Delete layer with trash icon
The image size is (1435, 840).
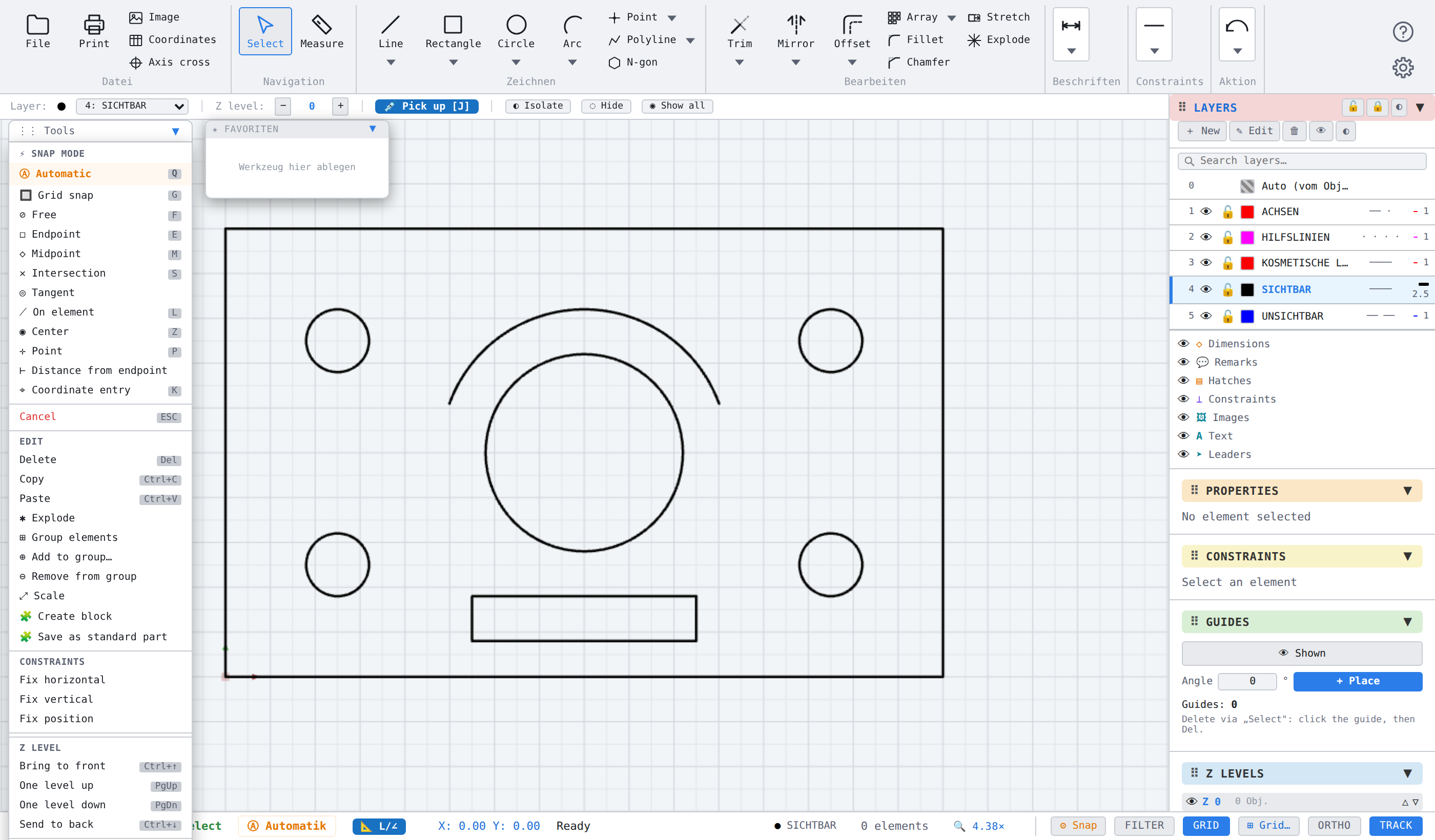click(x=1294, y=131)
